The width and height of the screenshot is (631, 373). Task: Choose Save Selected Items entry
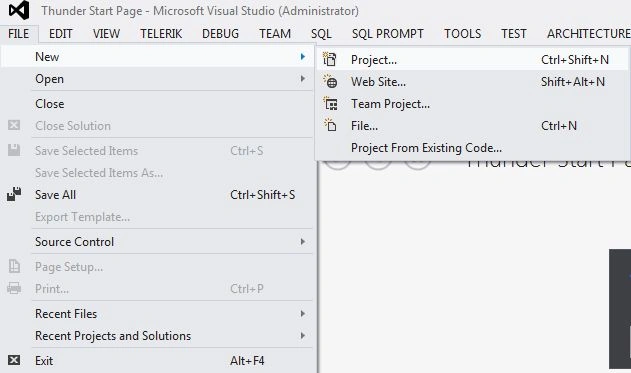pos(157,150)
